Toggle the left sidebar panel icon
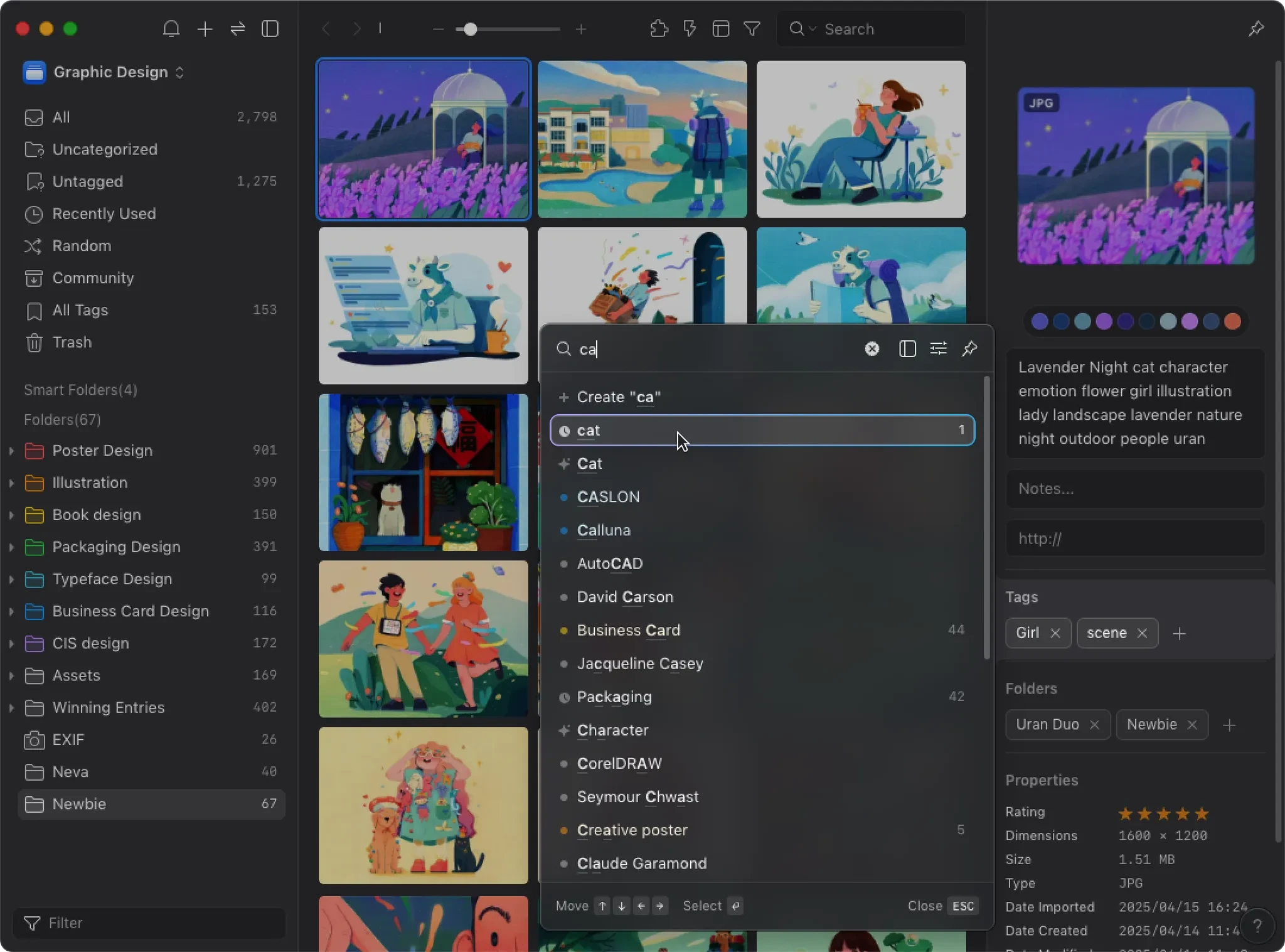1285x952 pixels. [270, 29]
